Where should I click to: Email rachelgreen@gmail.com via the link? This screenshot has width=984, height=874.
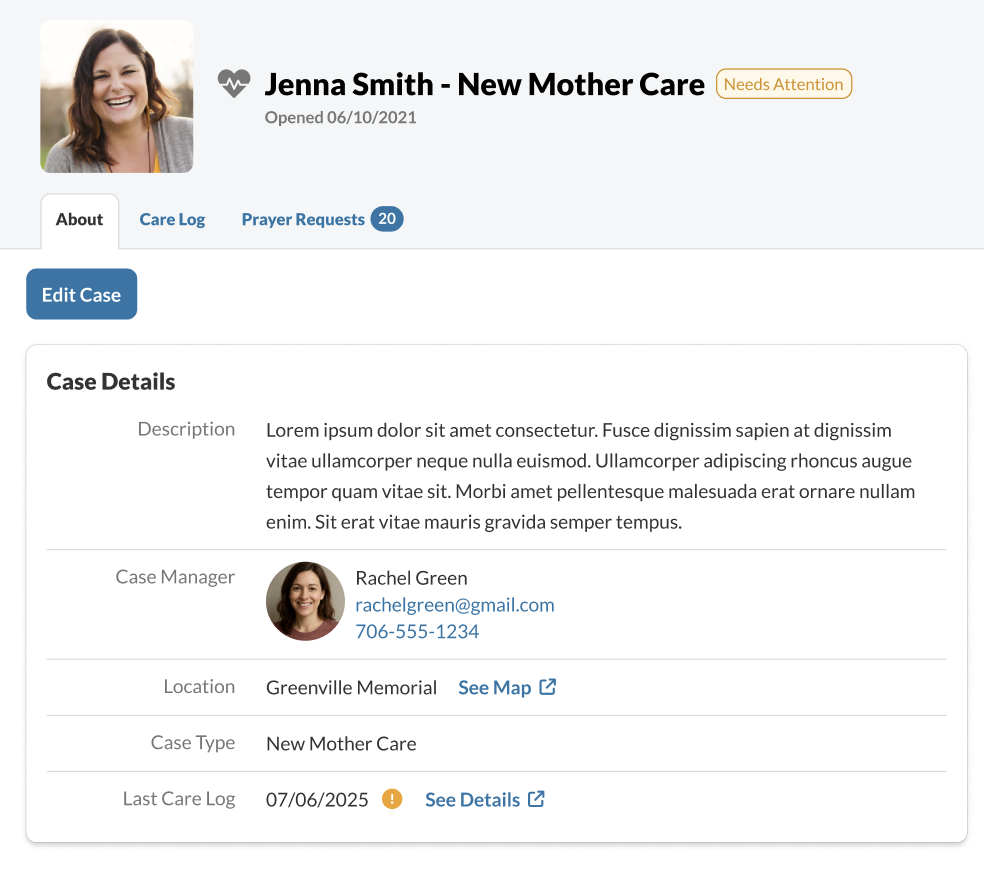455,605
